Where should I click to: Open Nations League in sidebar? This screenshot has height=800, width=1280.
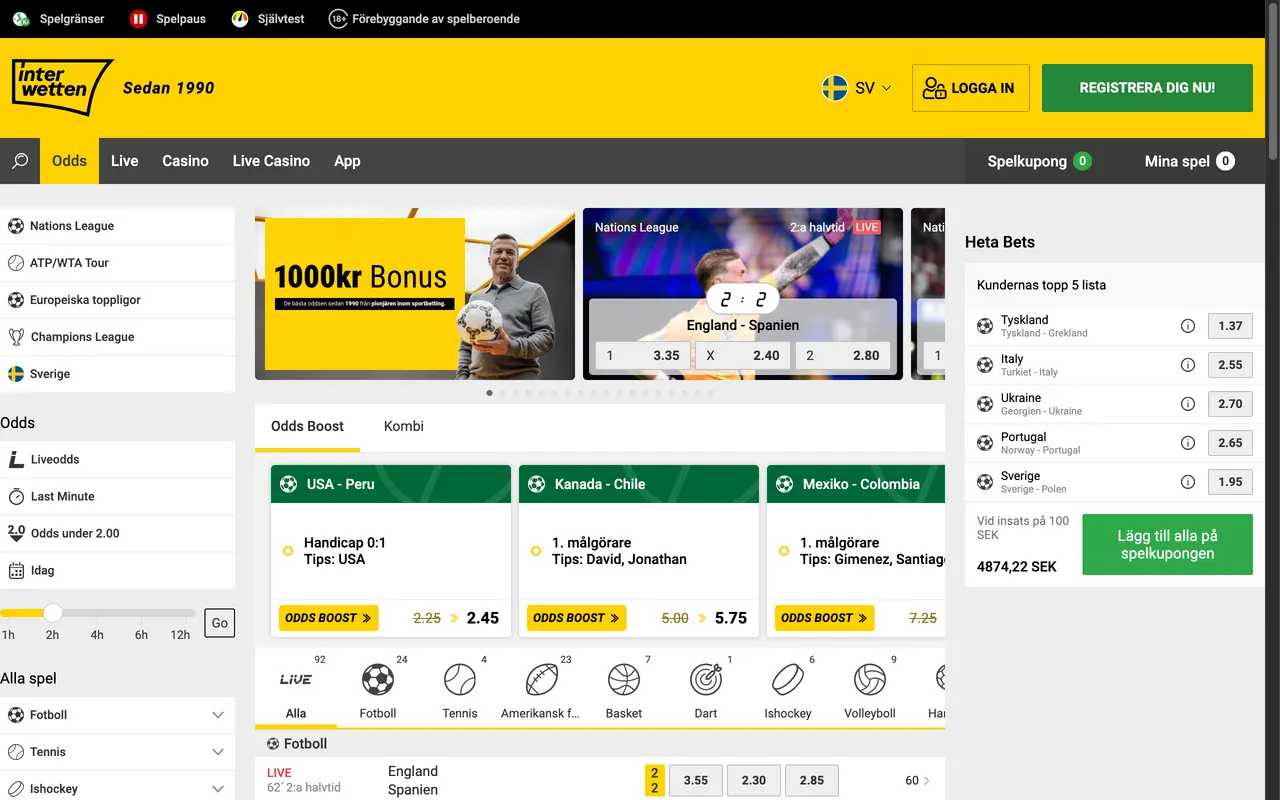click(117, 226)
